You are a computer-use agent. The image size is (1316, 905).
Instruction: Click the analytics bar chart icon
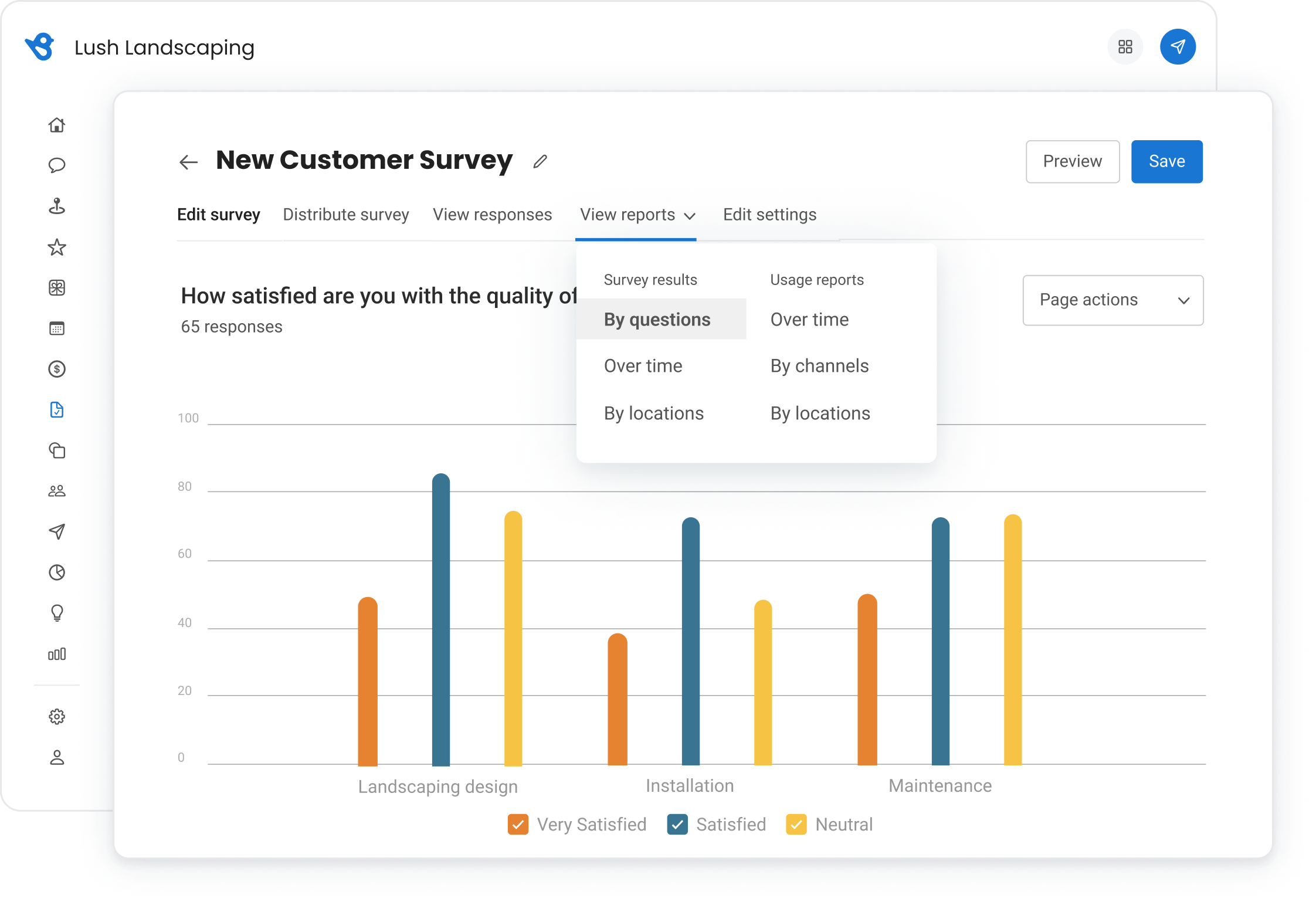pos(57,654)
